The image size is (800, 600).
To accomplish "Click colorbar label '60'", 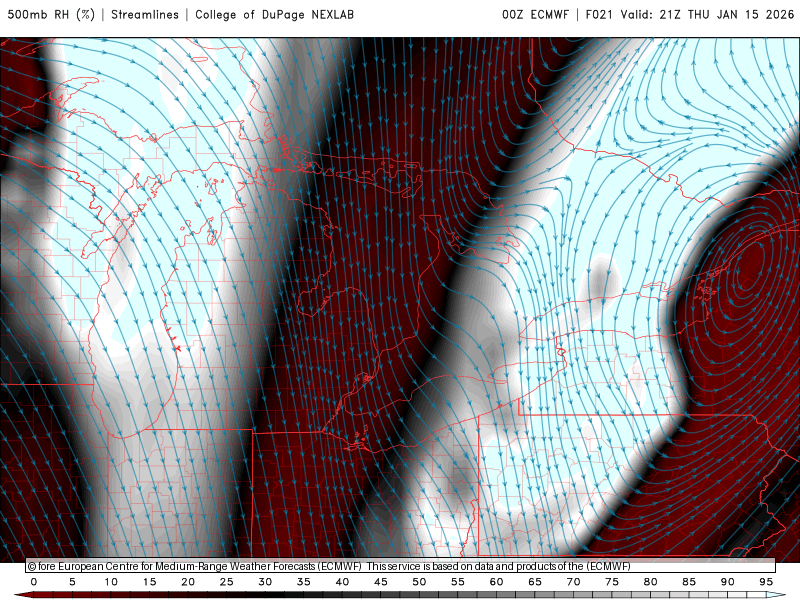I will (496, 582).
